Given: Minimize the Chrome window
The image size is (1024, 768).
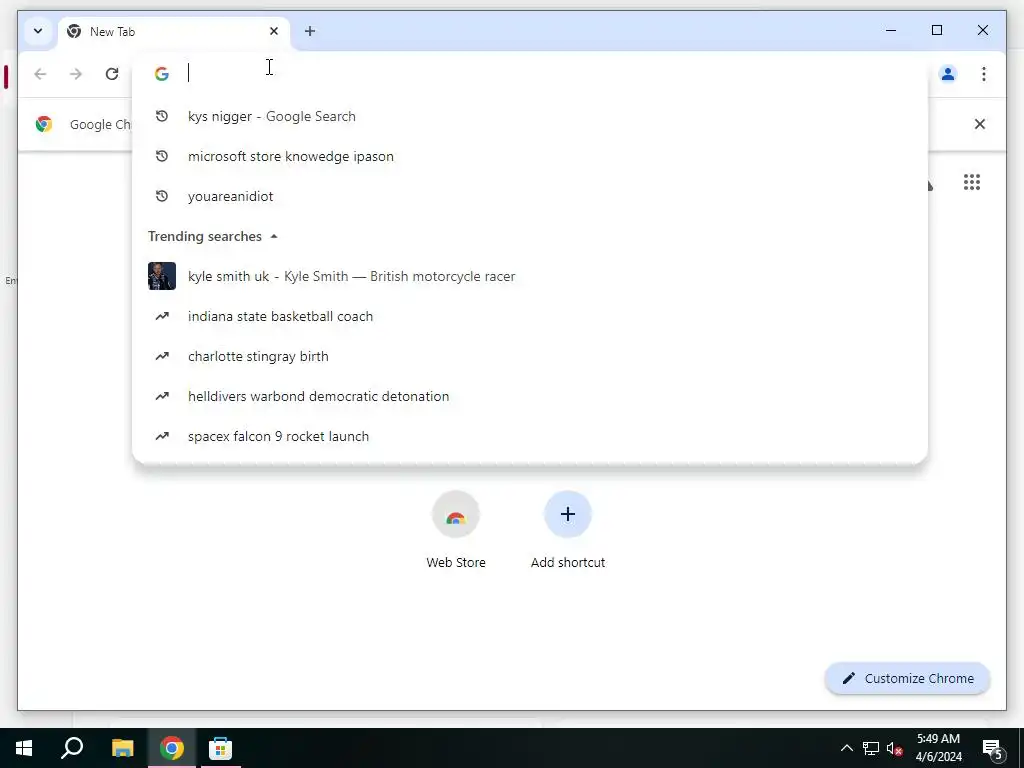Looking at the screenshot, I should 891,31.
